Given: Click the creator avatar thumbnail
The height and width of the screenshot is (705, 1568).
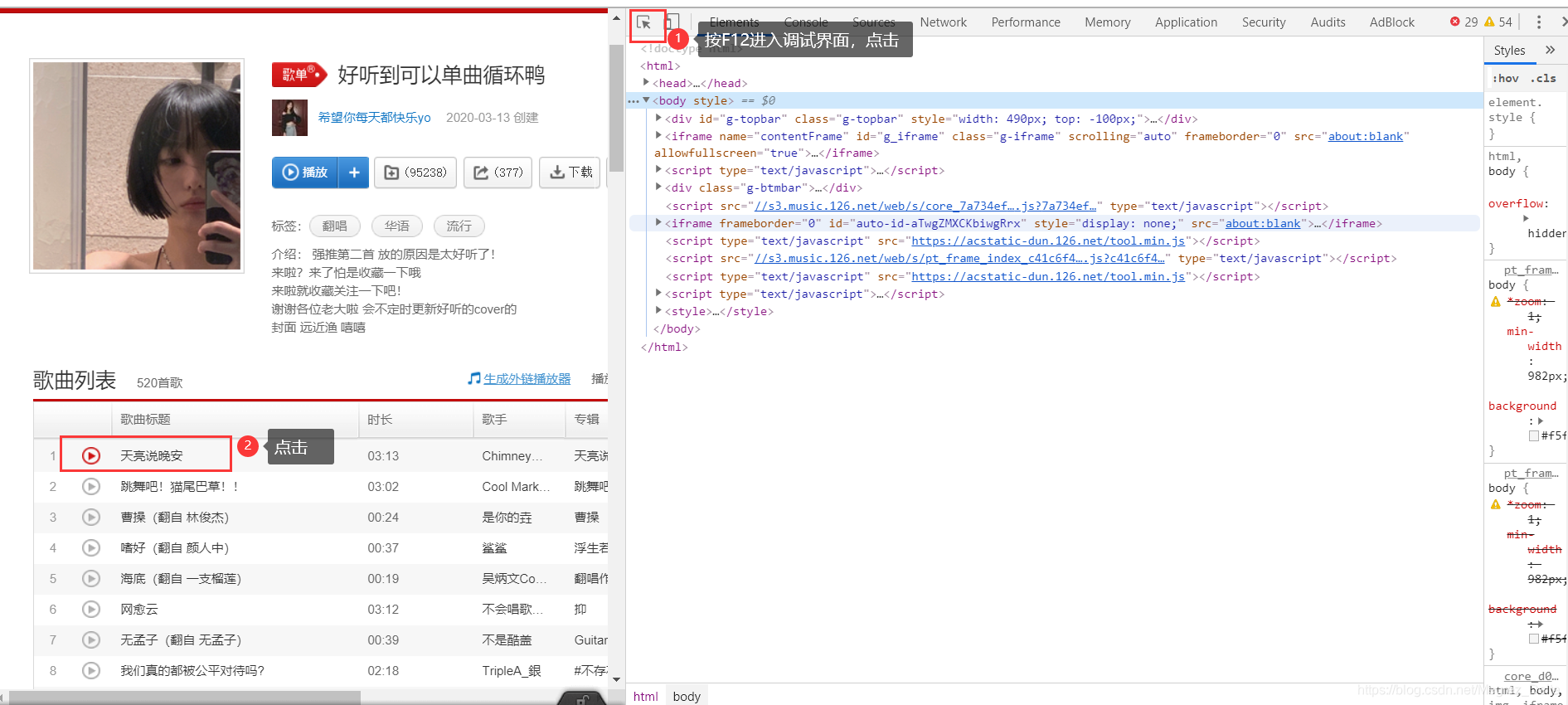Looking at the screenshot, I should (289, 118).
